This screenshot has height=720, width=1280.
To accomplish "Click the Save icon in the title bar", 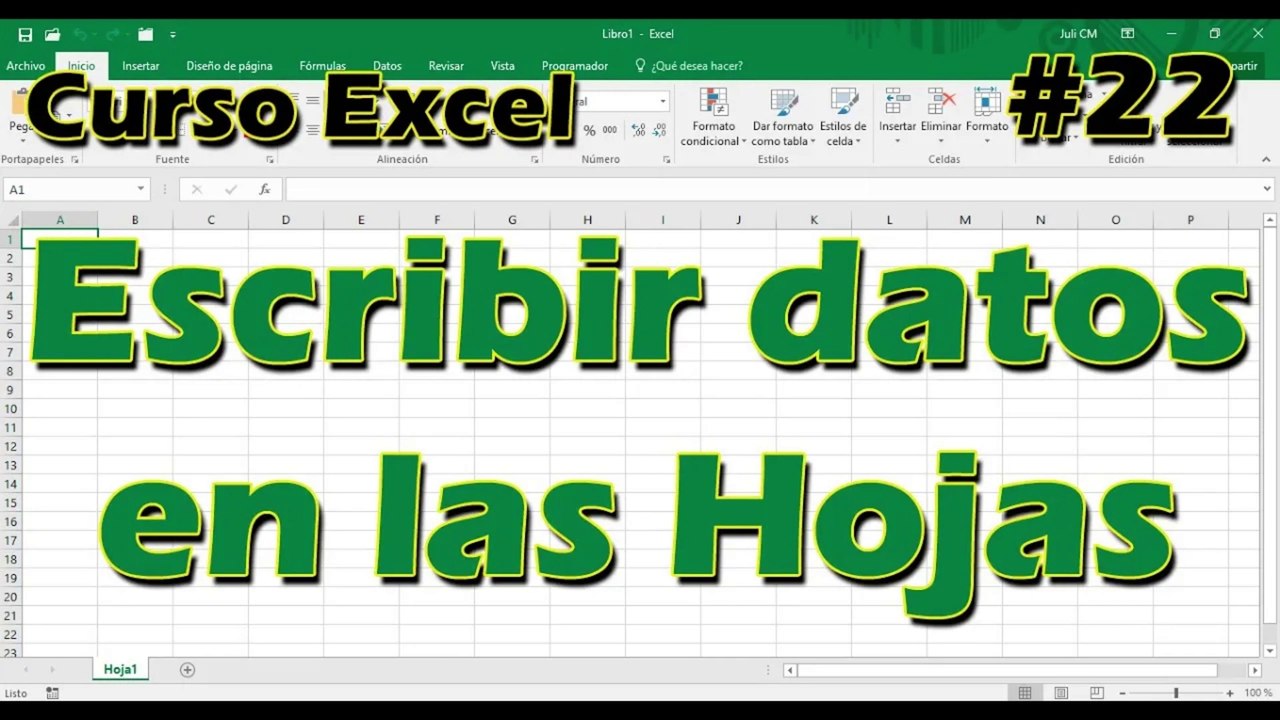I will (x=25, y=34).
